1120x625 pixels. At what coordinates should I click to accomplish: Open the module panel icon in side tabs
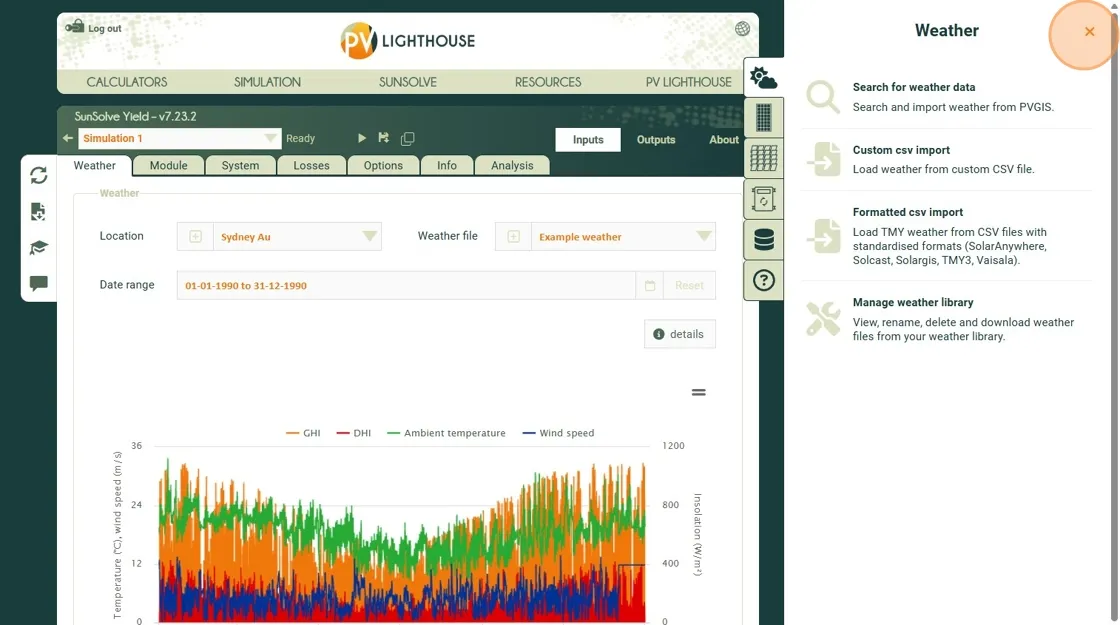[764, 119]
